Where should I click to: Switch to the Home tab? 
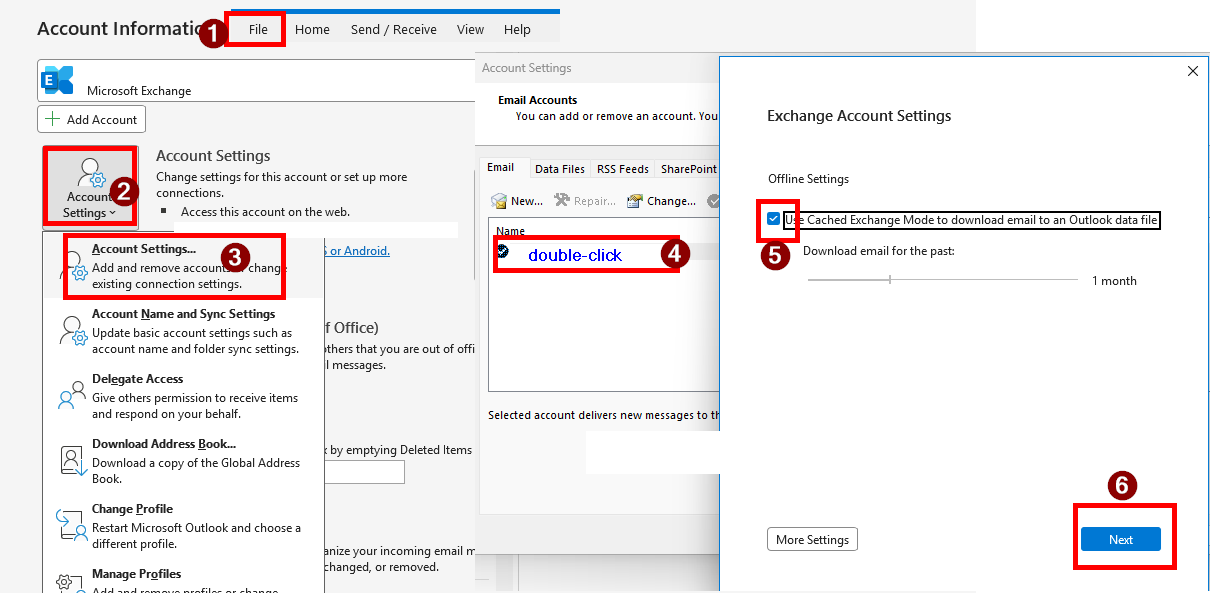pyautogui.click(x=312, y=29)
